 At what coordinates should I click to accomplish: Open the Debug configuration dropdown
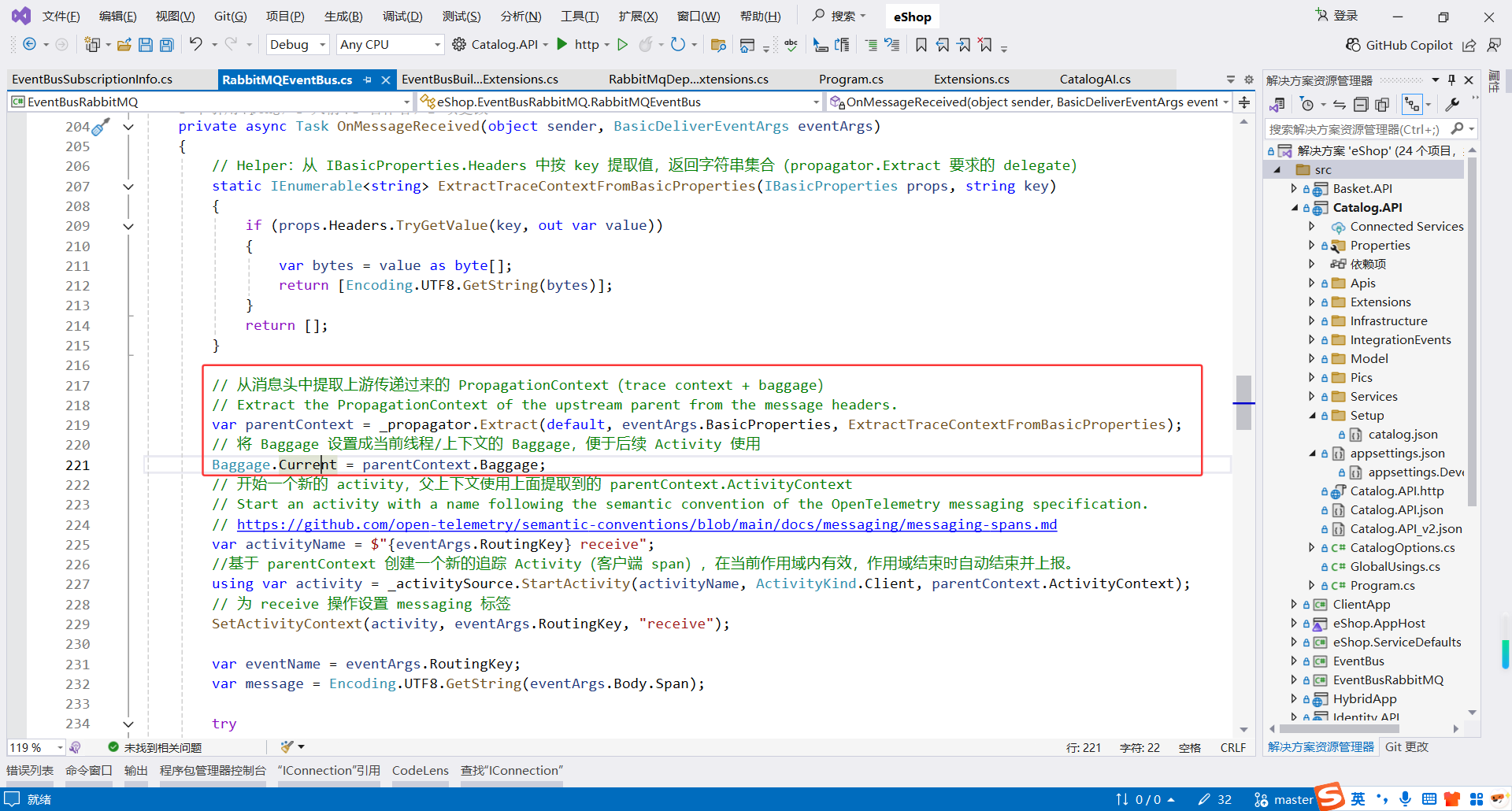(297, 45)
